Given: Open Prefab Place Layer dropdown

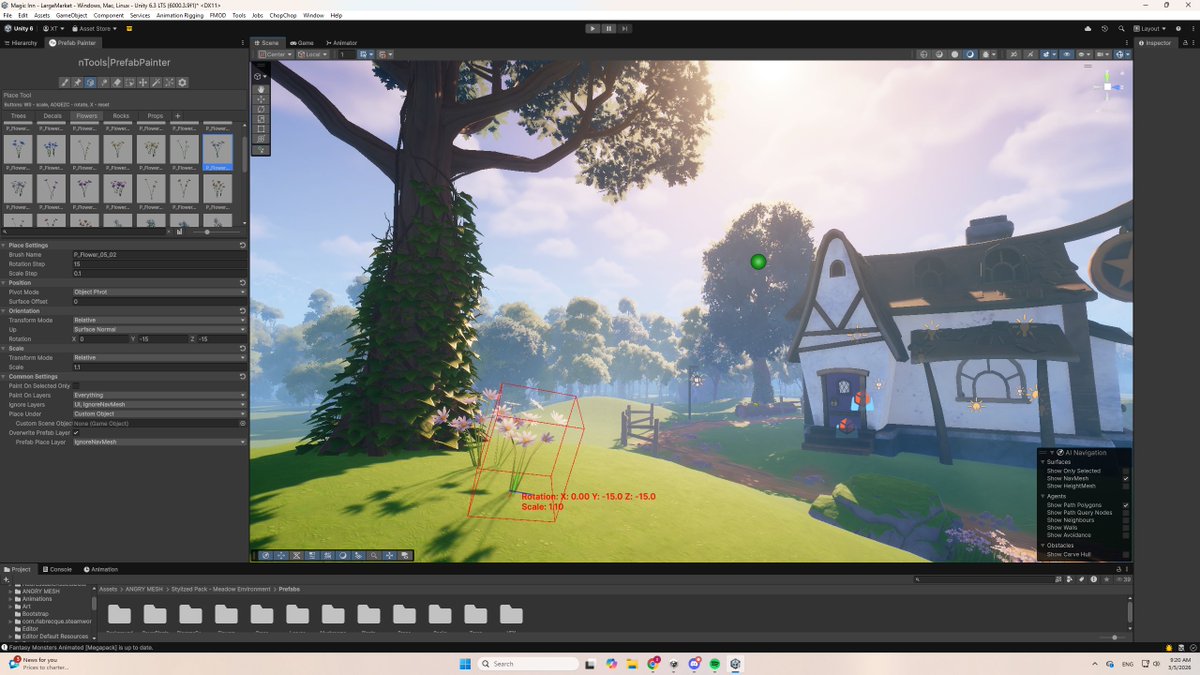Looking at the screenshot, I should click(160, 441).
